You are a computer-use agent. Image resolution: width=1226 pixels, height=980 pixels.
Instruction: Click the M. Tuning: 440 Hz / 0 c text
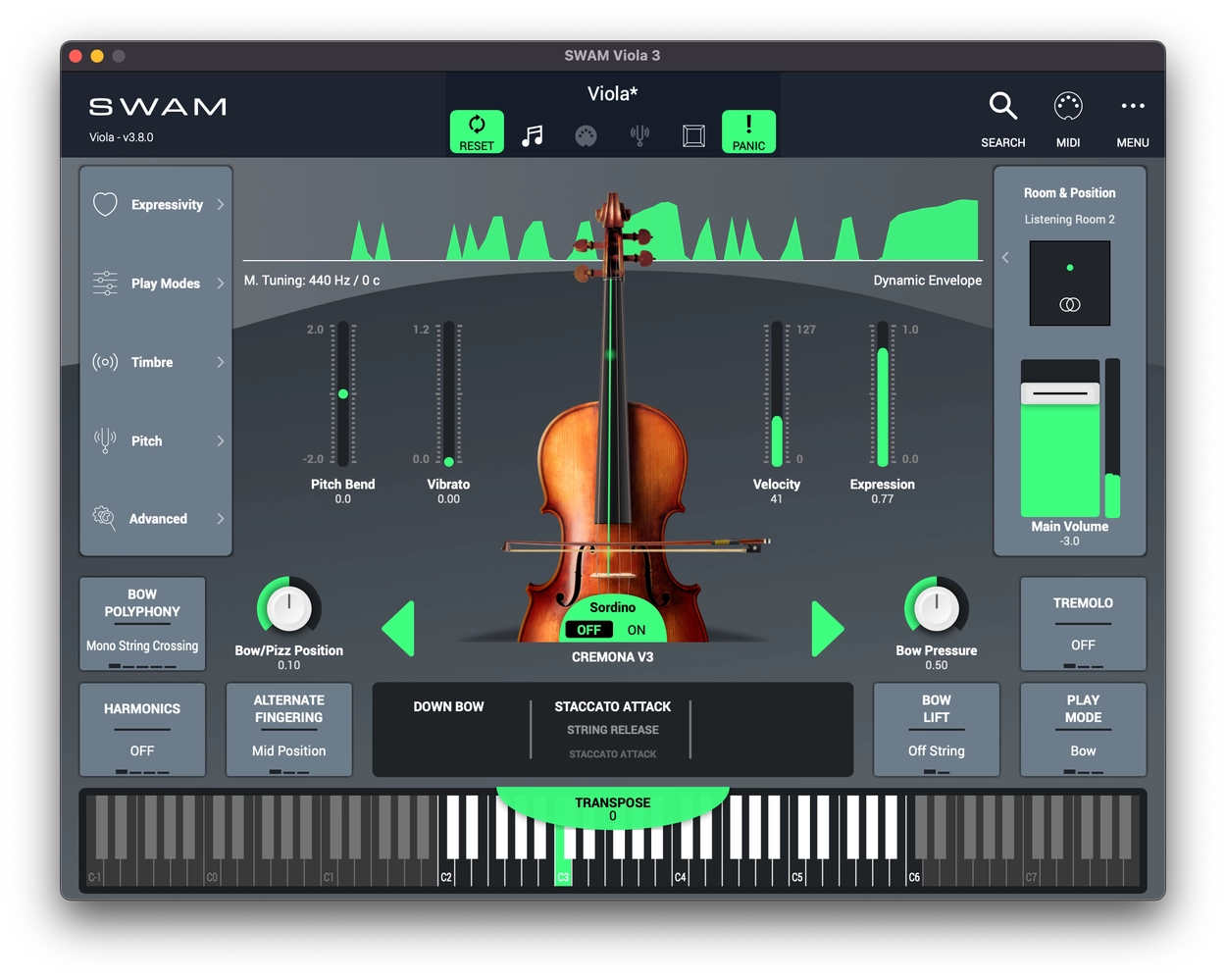point(312,280)
